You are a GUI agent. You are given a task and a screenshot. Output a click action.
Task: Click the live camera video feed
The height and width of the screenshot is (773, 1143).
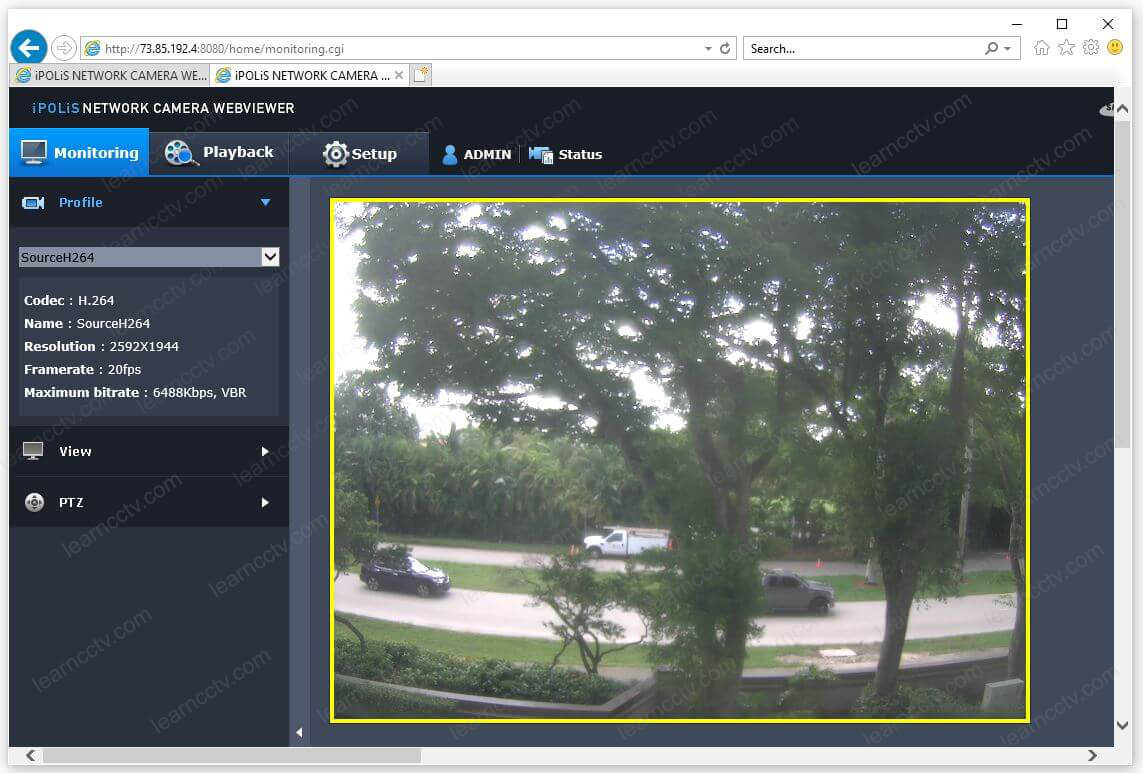pos(680,460)
